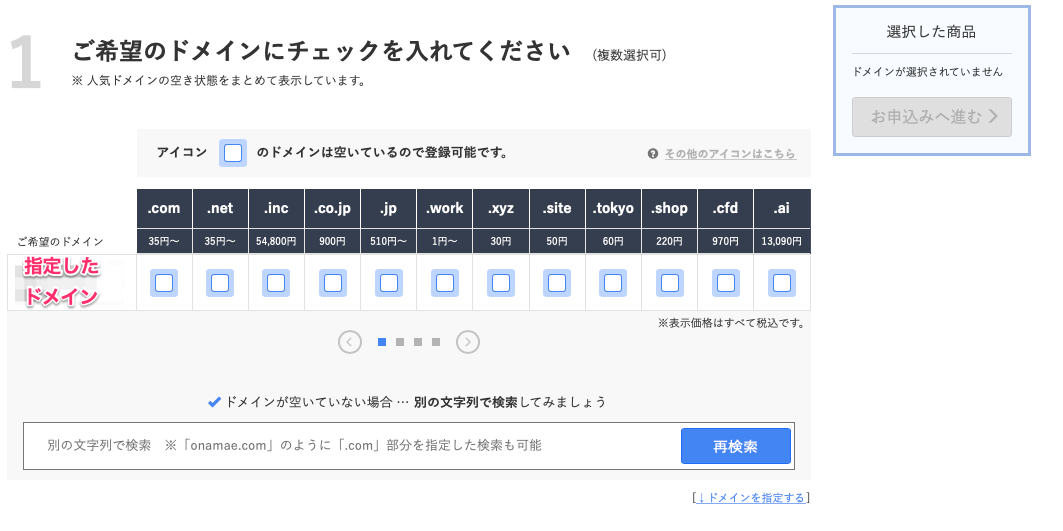
Task: Click the .inc column header
Action: pos(276,208)
